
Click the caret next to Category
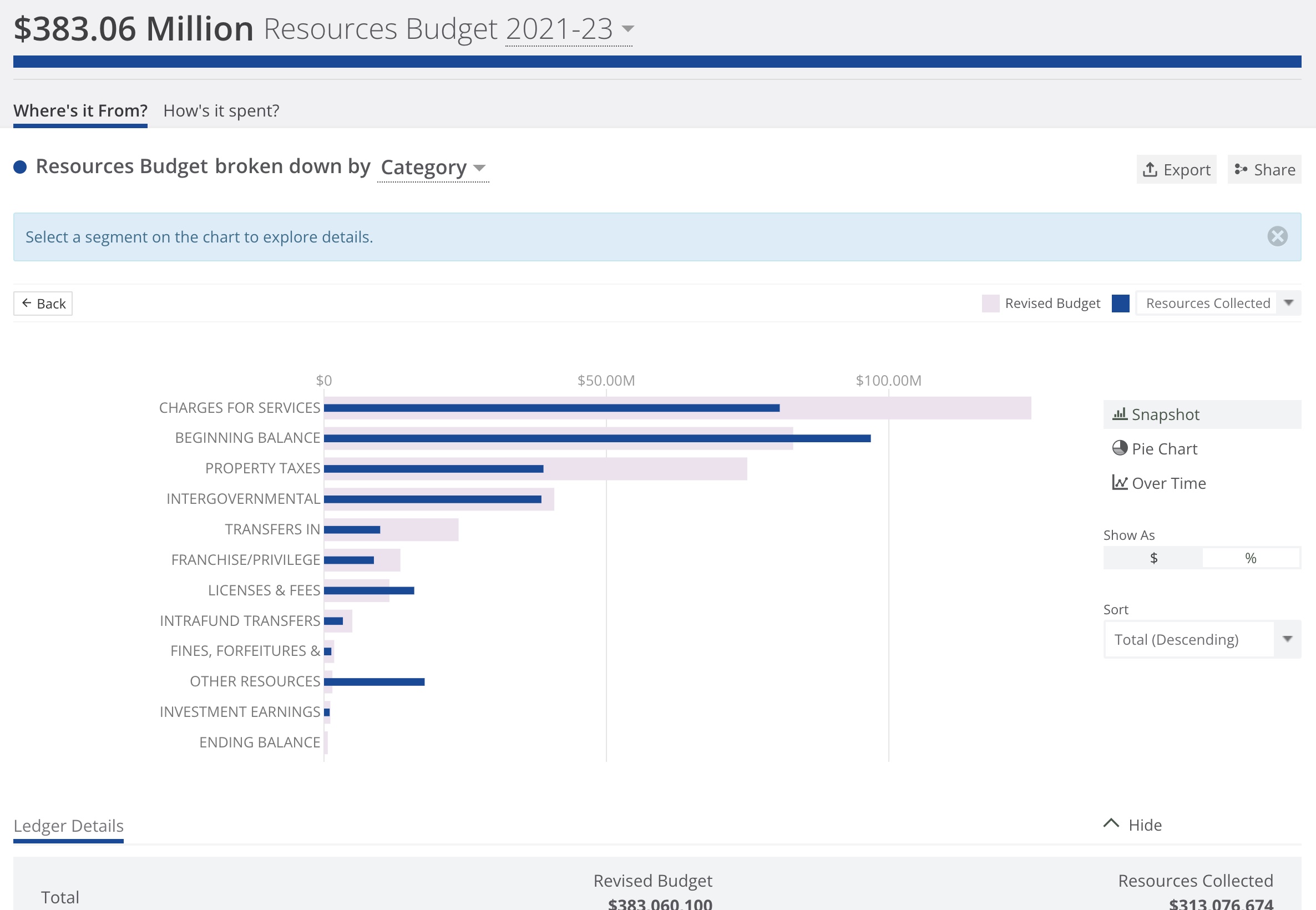coord(479,168)
